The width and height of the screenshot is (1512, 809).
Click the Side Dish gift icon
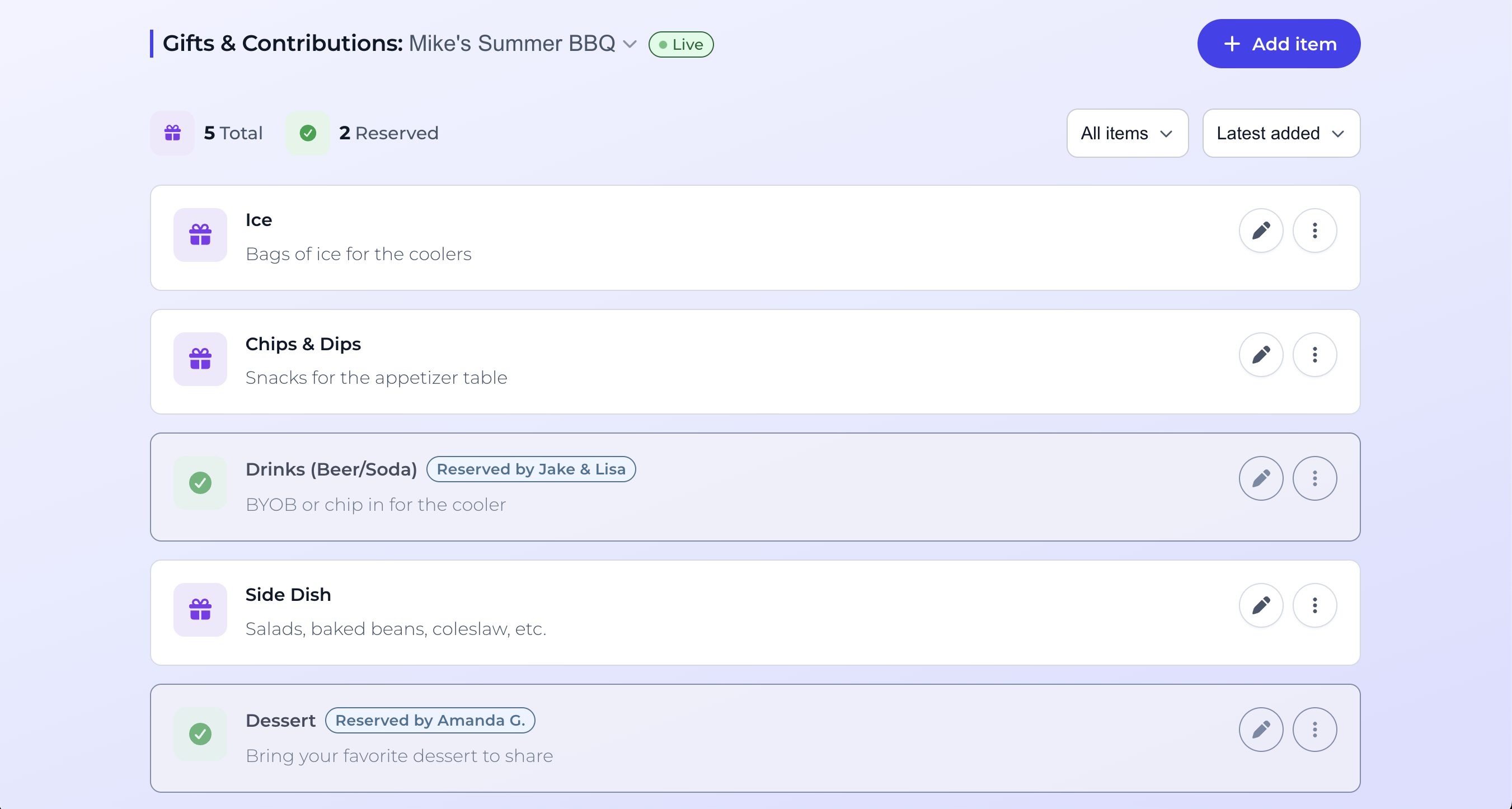[x=200, y=609]
